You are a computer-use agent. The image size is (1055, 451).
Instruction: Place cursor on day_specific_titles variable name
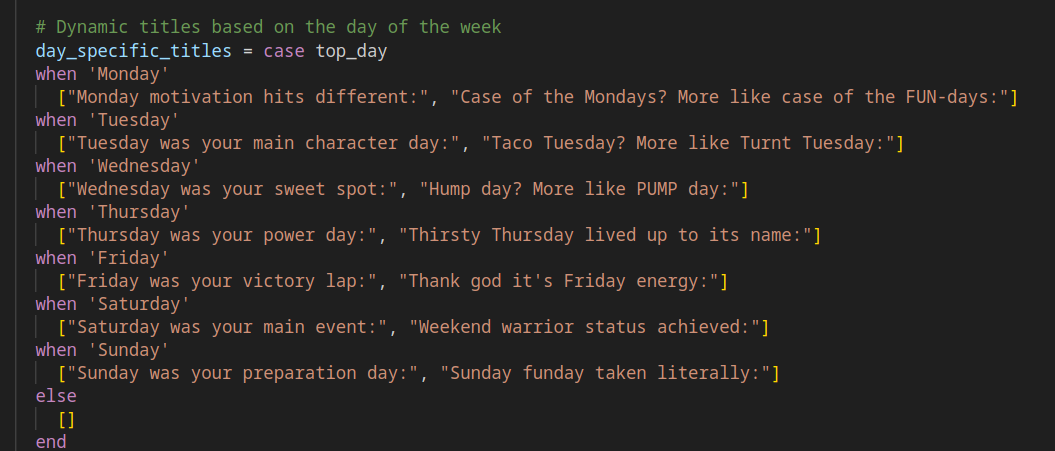133,50
